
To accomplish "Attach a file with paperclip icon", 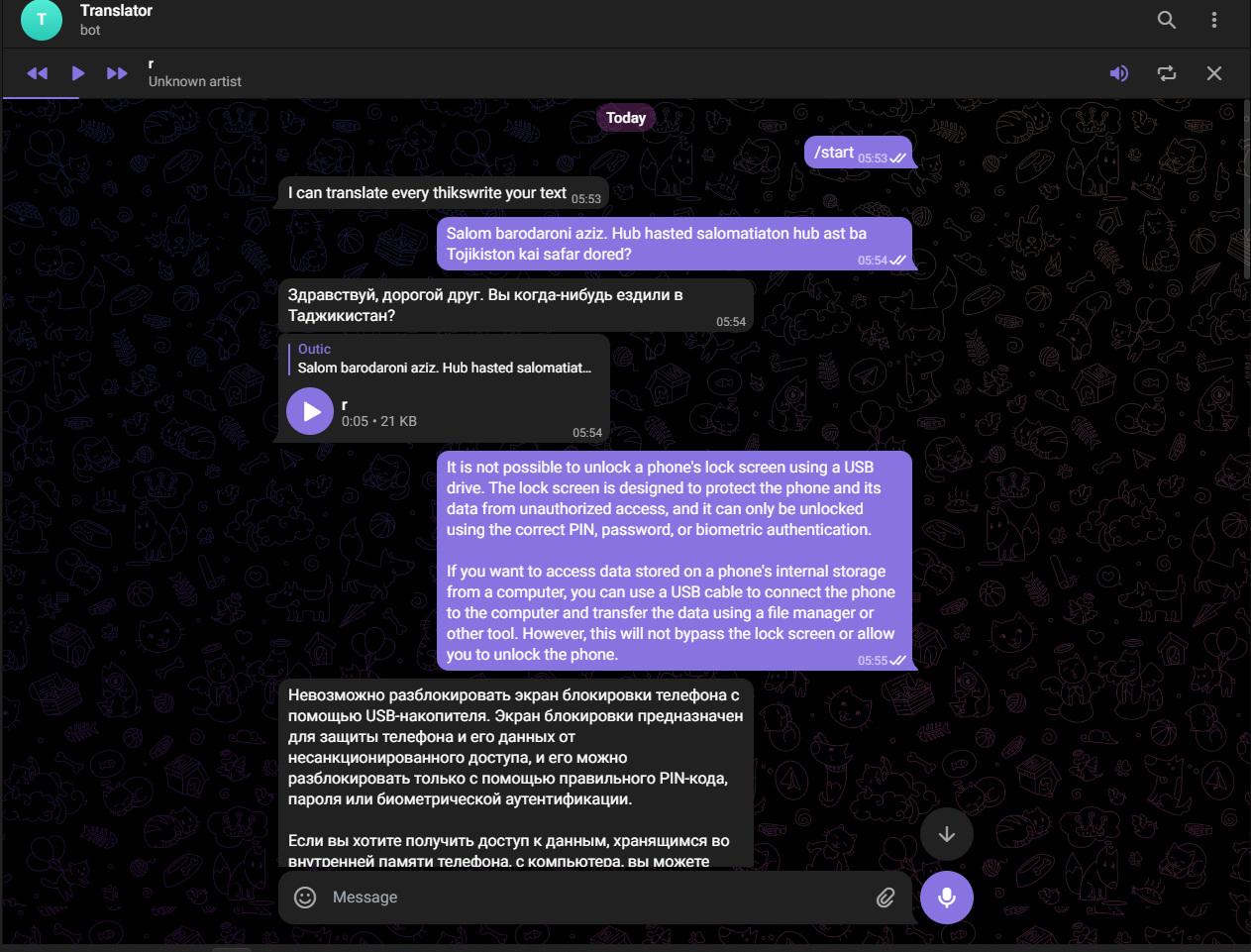I will pyautogui.click(x=885, y=898).
